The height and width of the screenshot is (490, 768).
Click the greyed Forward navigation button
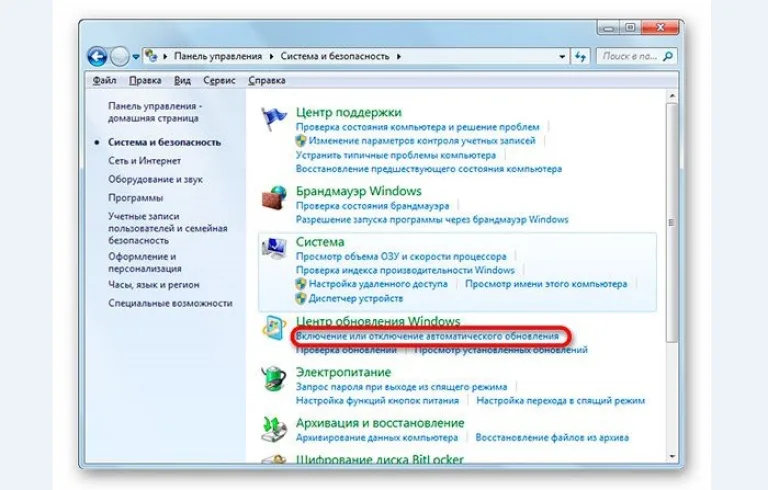pyautogui.click(x=120, y=57)
